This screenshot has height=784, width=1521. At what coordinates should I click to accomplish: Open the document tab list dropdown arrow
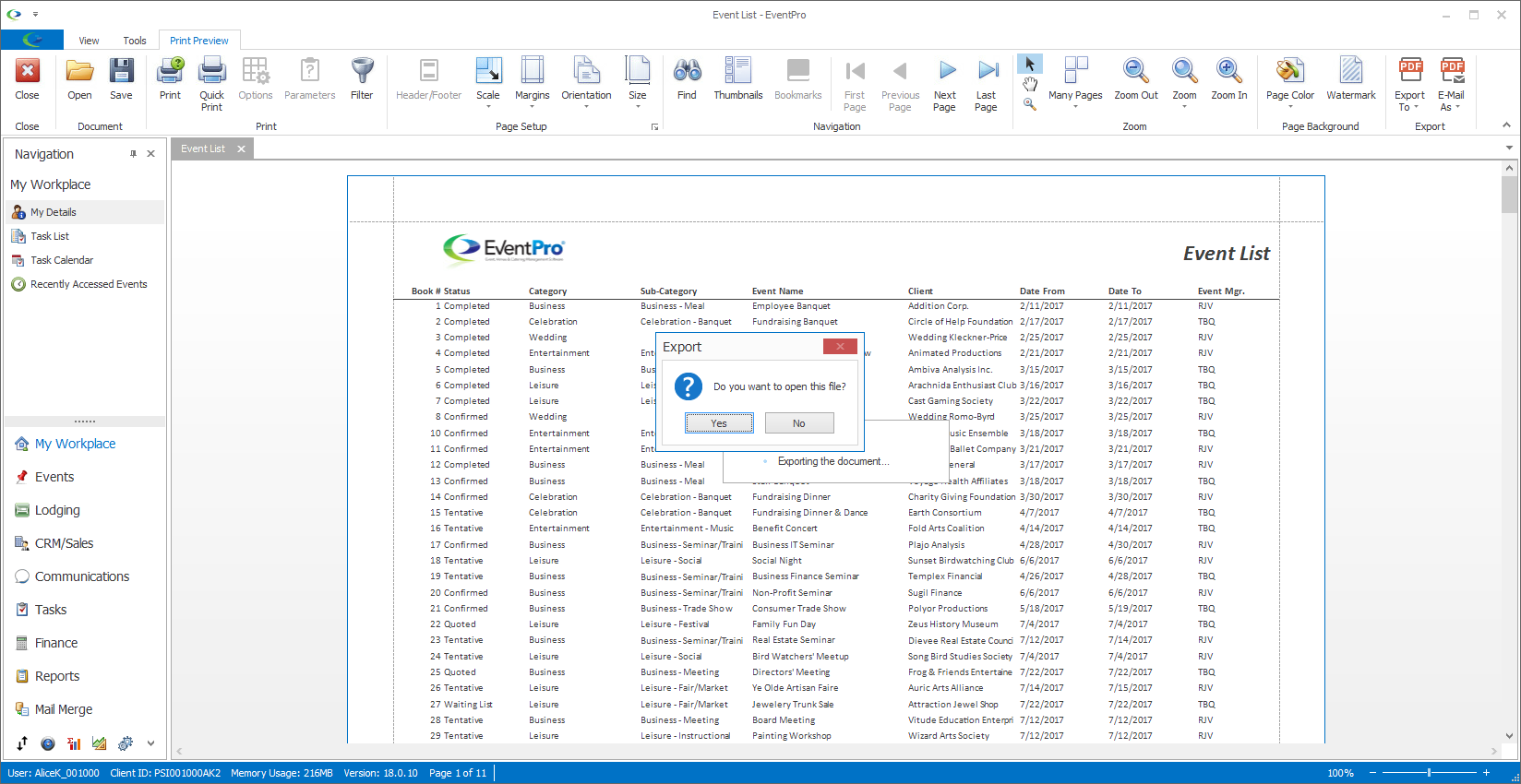pyautogui.click(x=1510, y=148)
